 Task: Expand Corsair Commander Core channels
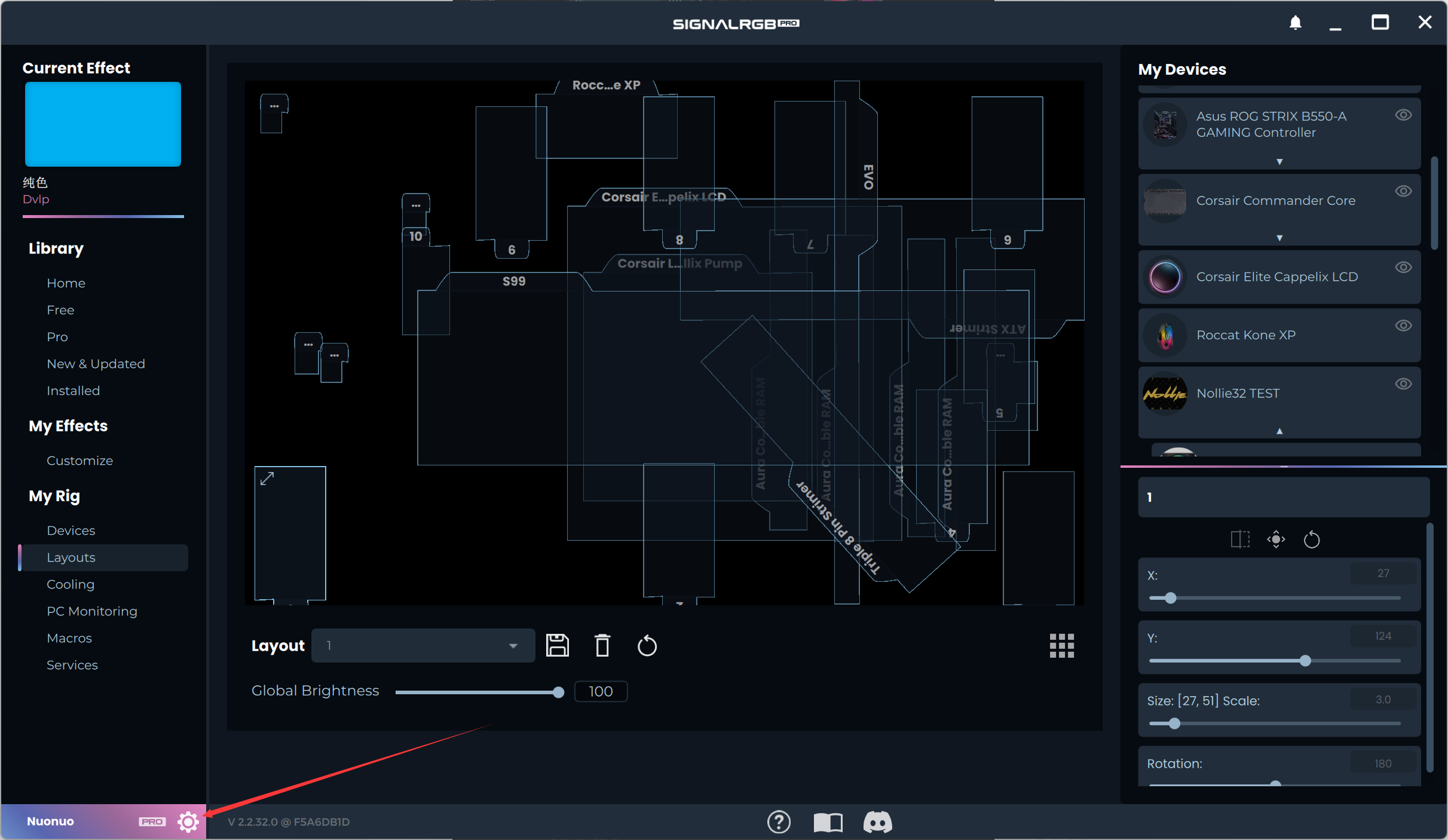1279,238
